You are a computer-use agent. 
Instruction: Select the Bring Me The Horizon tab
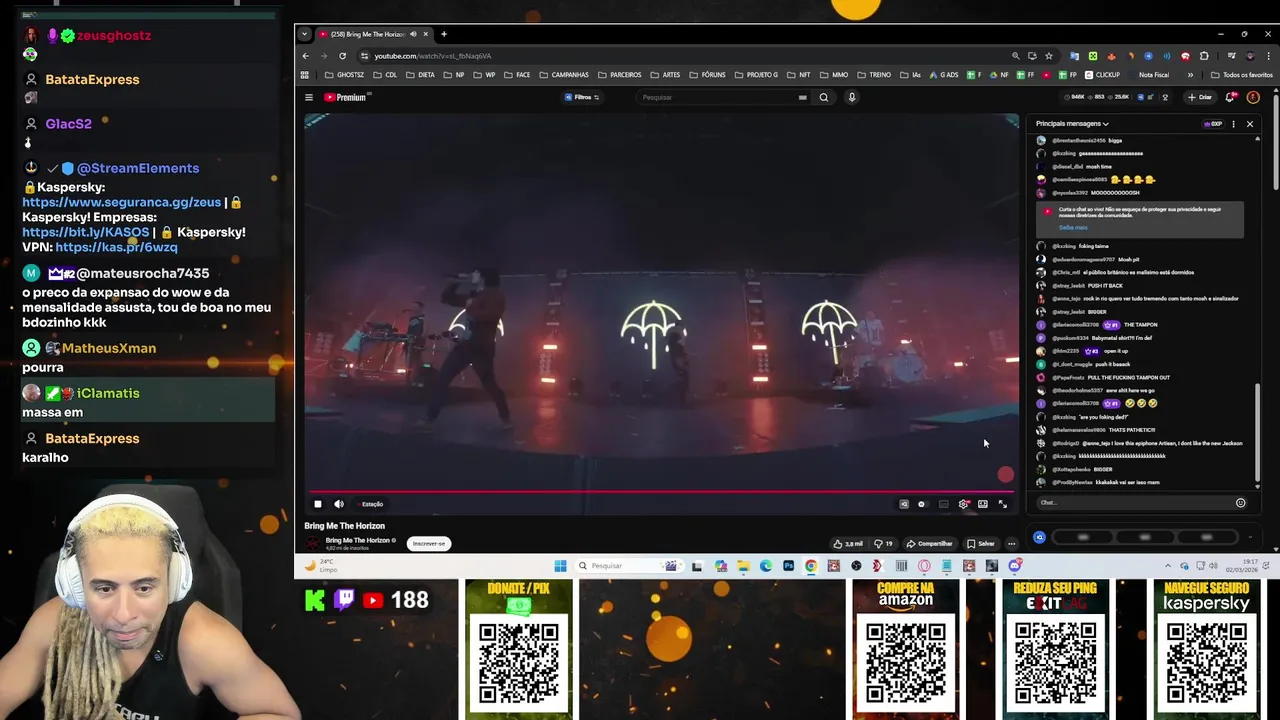pyautogui.click(x=374, y=34)
